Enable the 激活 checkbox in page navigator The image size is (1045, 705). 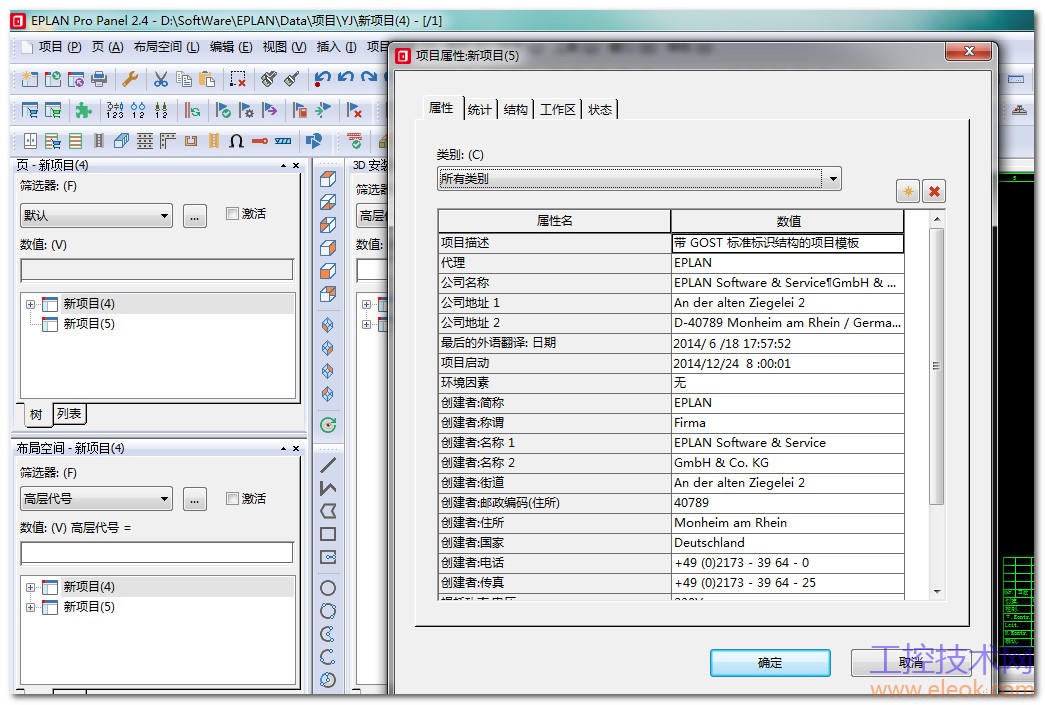pos(232,213)
